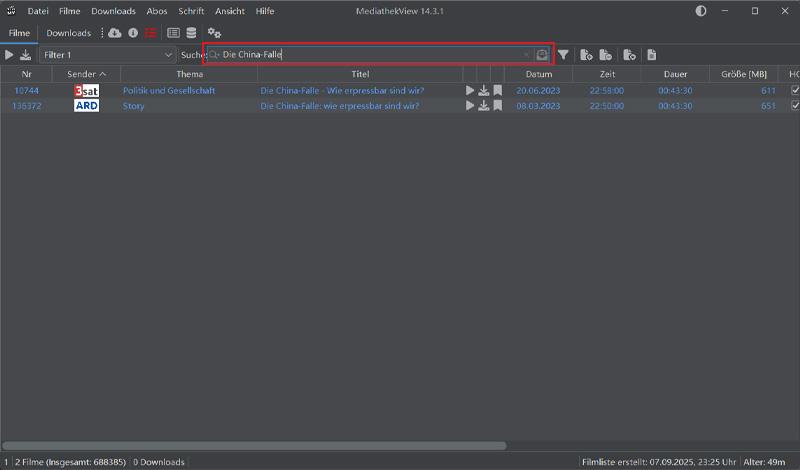Switch to the Downloads tab

(69, 33)
